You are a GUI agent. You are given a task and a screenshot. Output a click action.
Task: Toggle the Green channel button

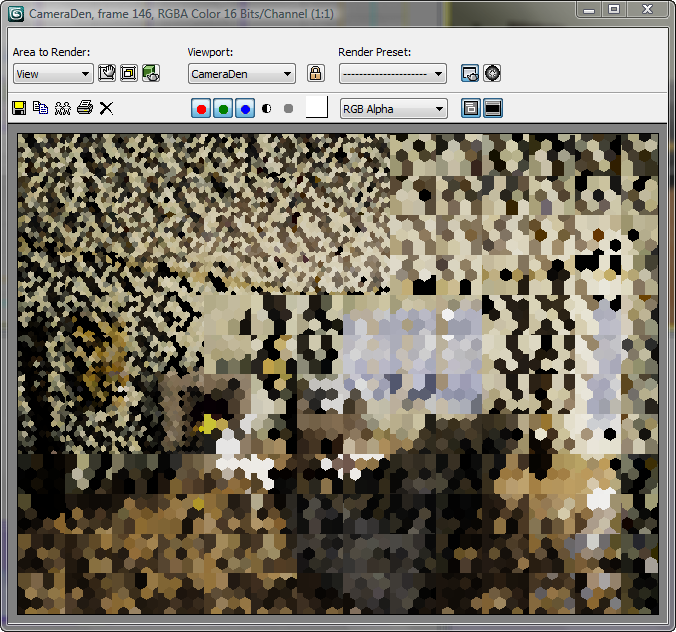pyautogui.click(x=223, y=108)
